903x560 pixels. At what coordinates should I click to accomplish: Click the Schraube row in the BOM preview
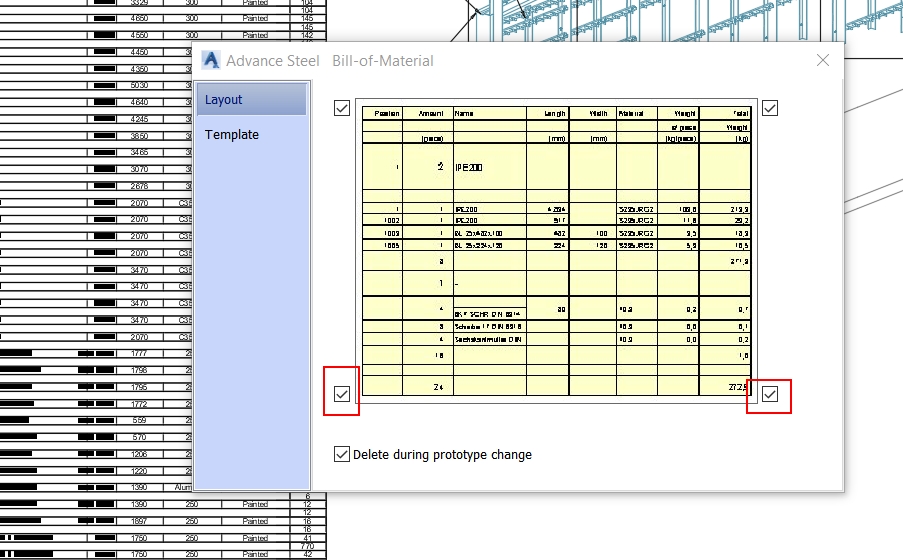tap(556, 327)
